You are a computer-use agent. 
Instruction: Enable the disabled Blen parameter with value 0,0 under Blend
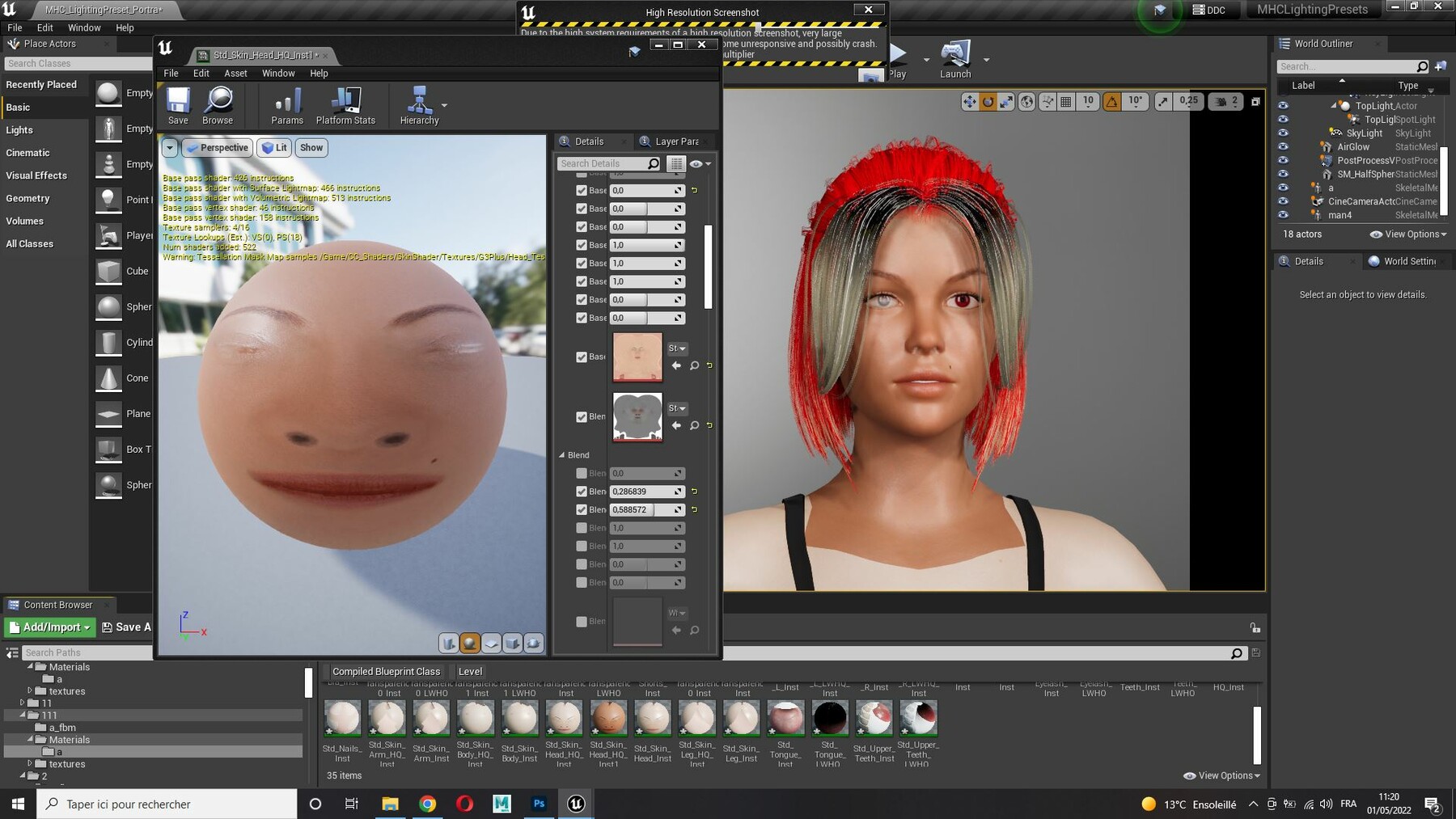coord(582,474)
